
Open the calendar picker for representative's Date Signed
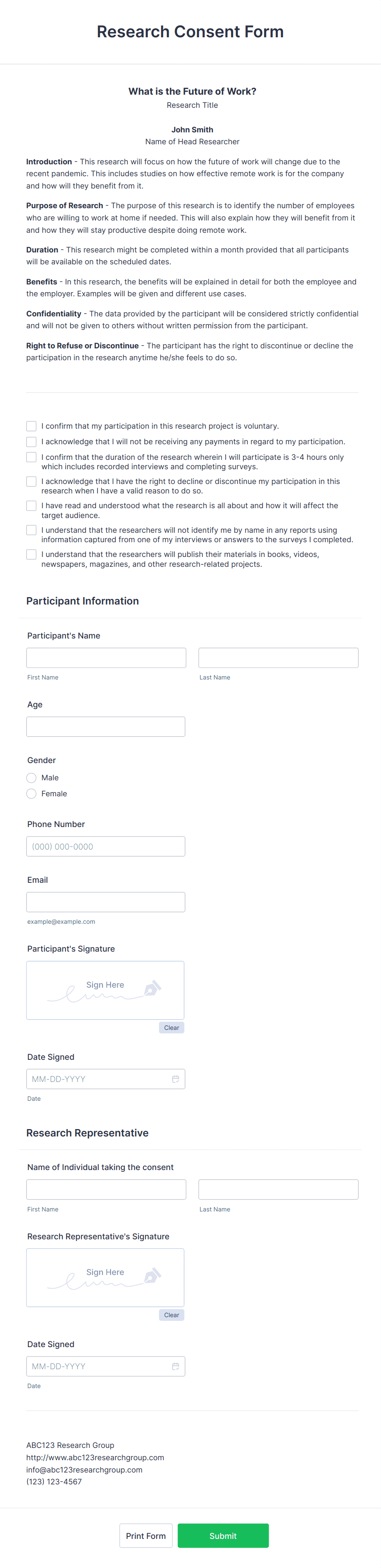coord(175,1366)
